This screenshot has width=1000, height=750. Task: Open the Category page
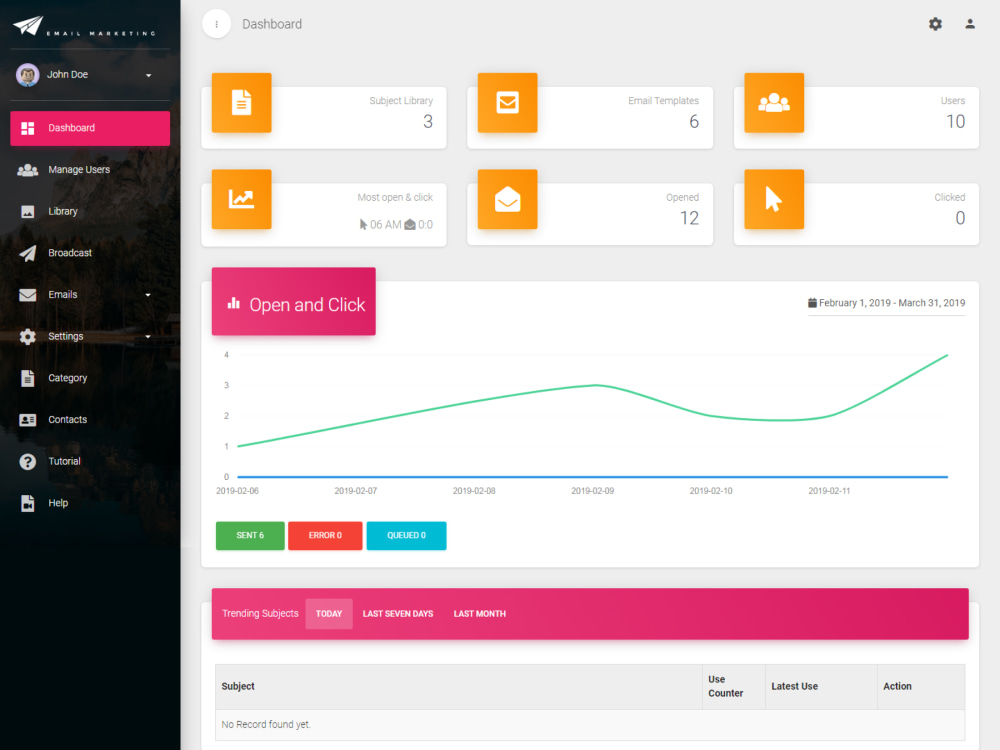68,378
